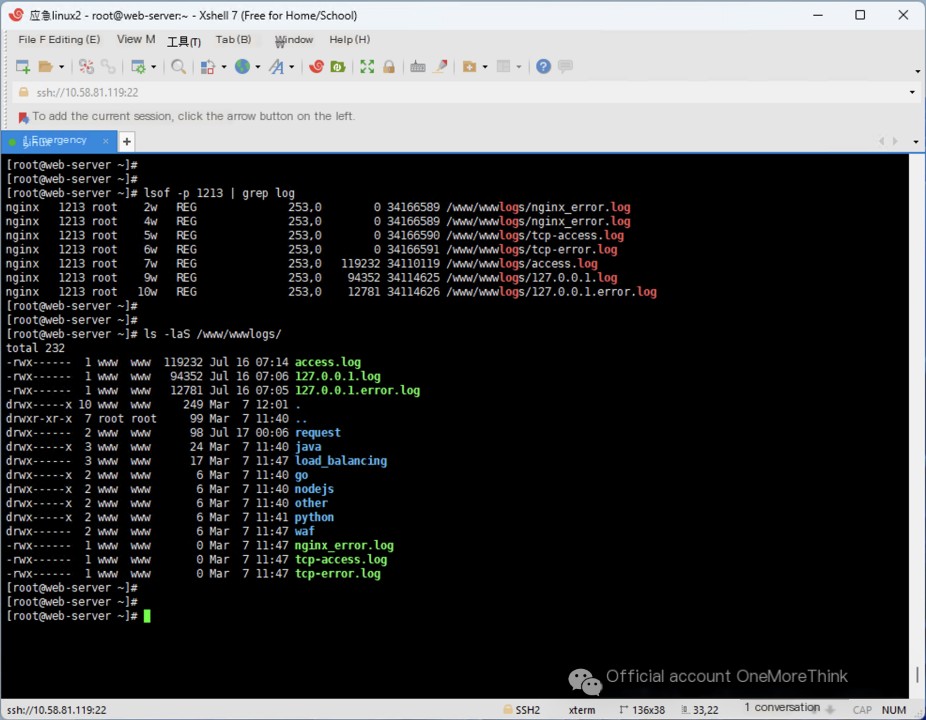Click the 136x38 terminal size indicator
This screenshot has height=720, width=926.
point(642,710)
